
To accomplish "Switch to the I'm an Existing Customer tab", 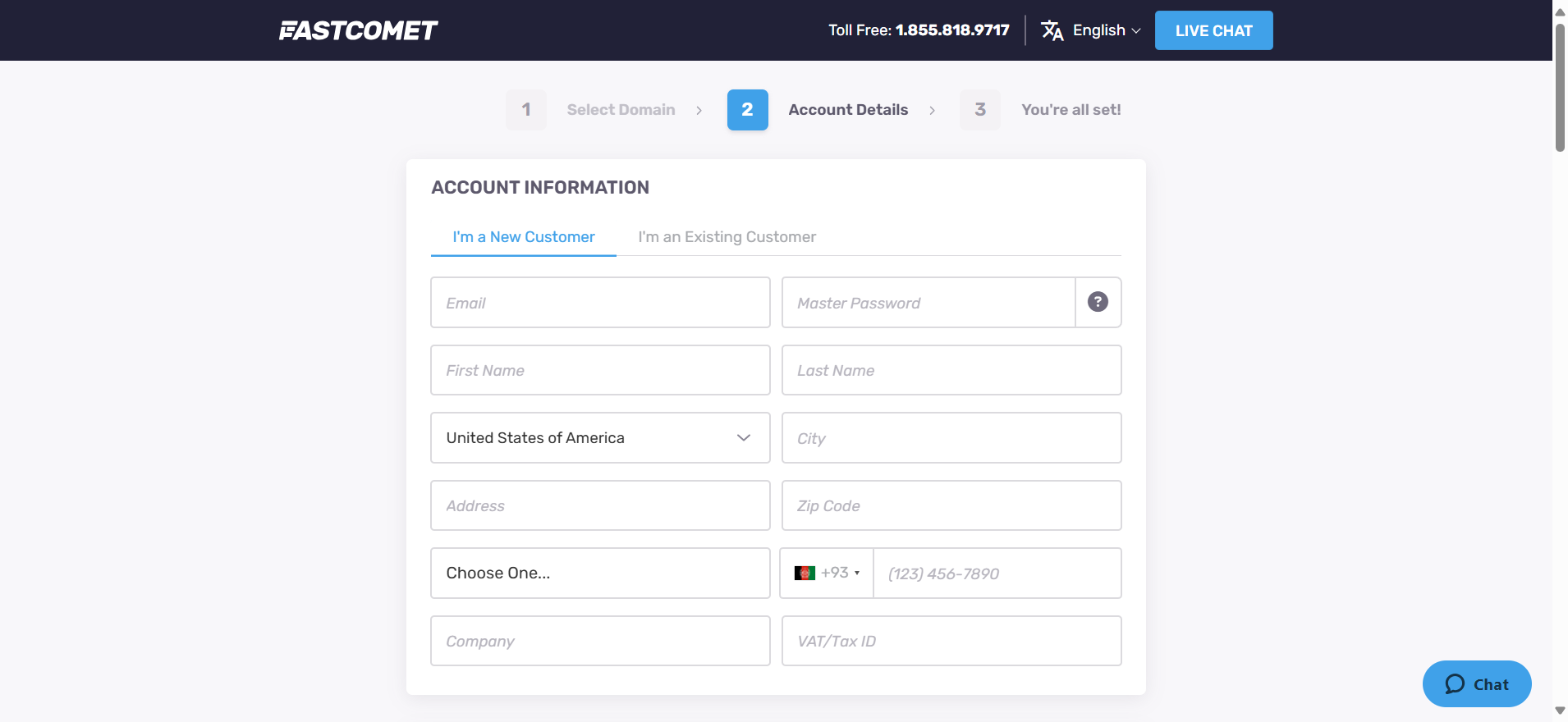I will [727, 237].
